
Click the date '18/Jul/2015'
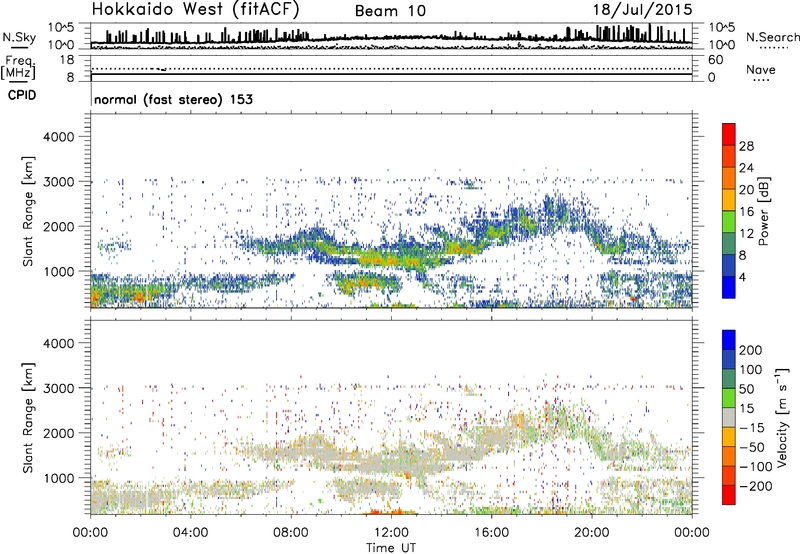tap(642, 10)
